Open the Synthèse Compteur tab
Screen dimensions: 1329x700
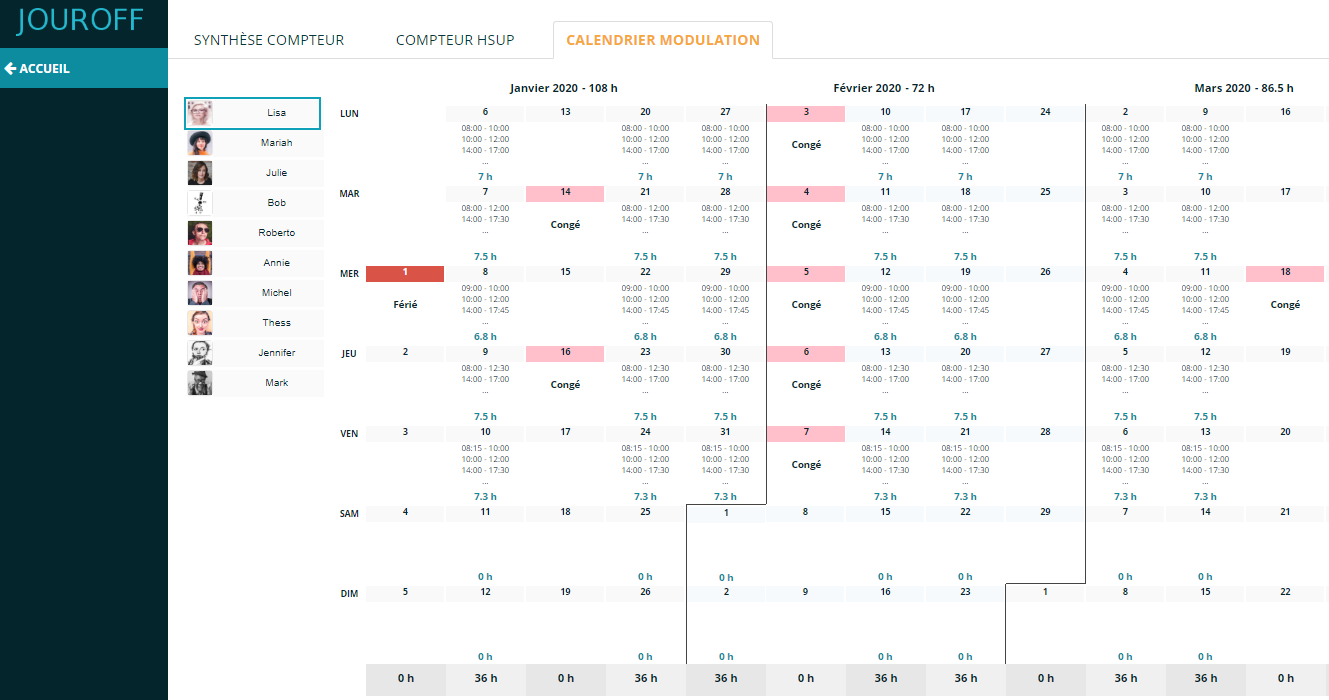pos(269,40)
